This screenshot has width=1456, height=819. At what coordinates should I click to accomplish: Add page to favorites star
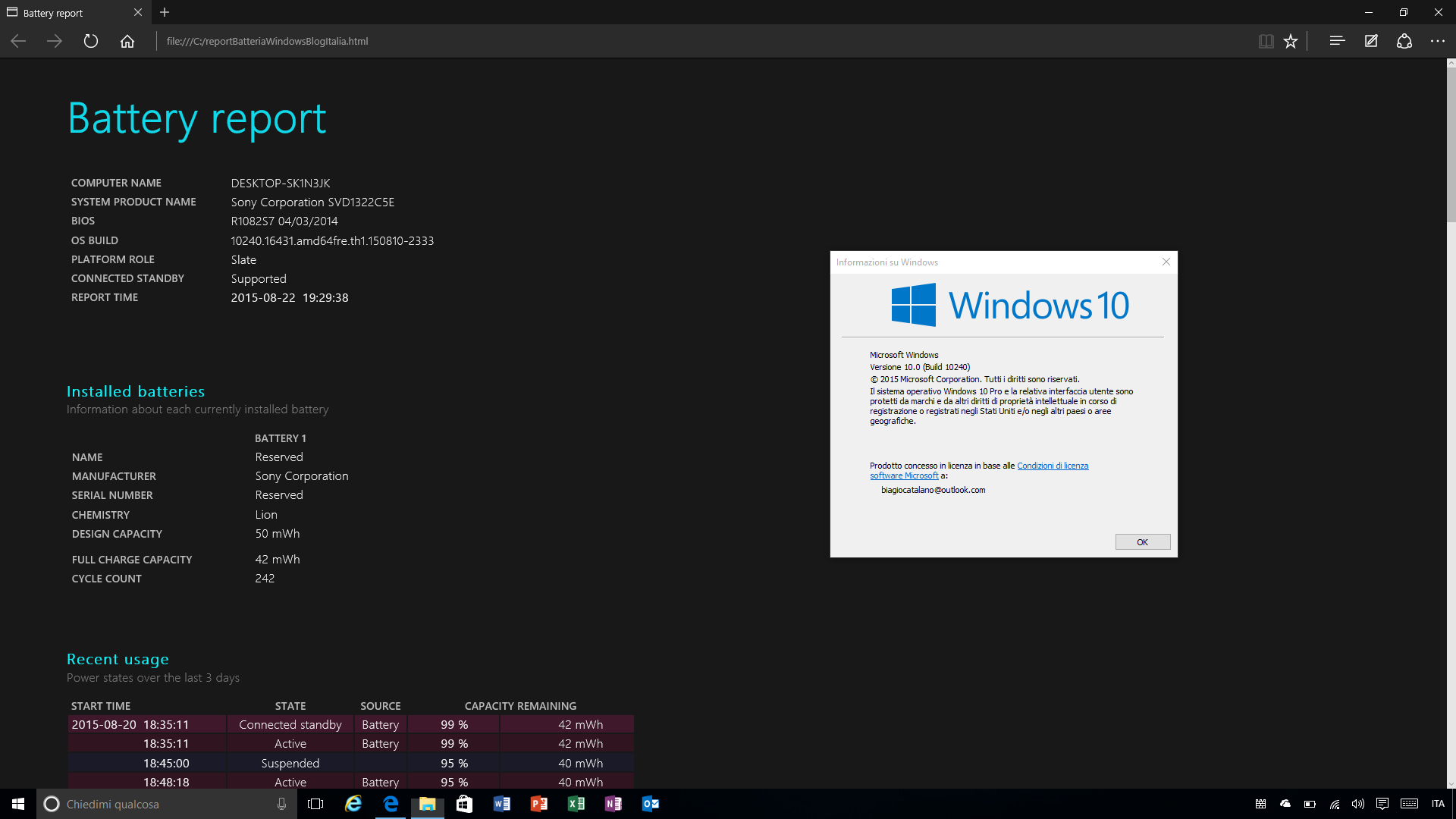1291,41
